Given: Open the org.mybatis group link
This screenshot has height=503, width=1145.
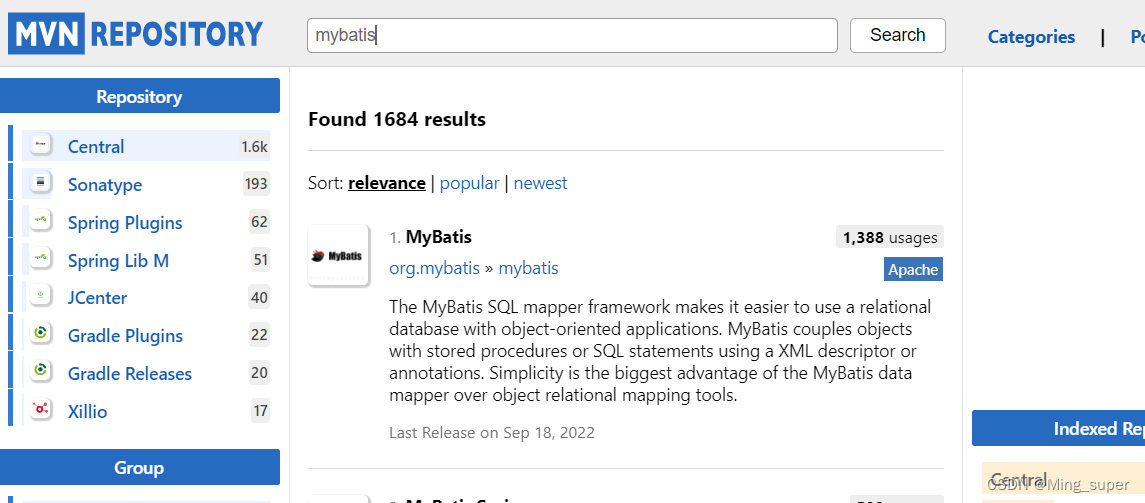Looking at the screenshot, I should click(x=434, y=269).
